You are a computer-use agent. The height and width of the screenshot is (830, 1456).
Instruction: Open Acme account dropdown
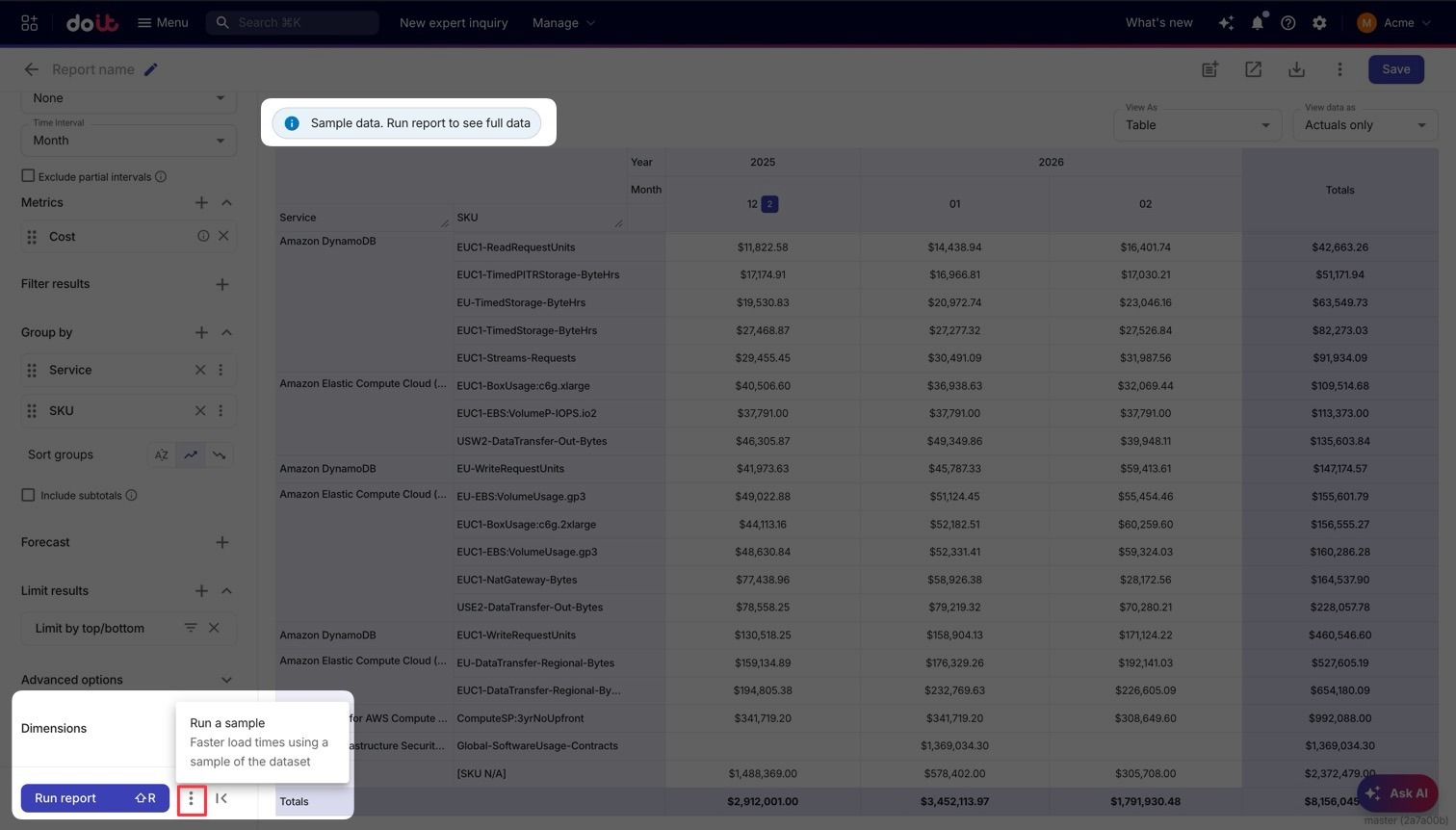click(x=1393, y=22)
